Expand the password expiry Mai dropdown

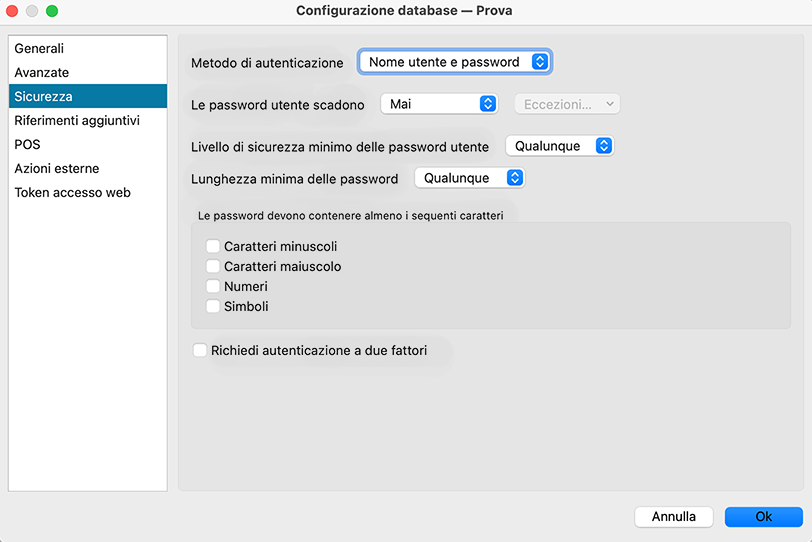[439, 104]
